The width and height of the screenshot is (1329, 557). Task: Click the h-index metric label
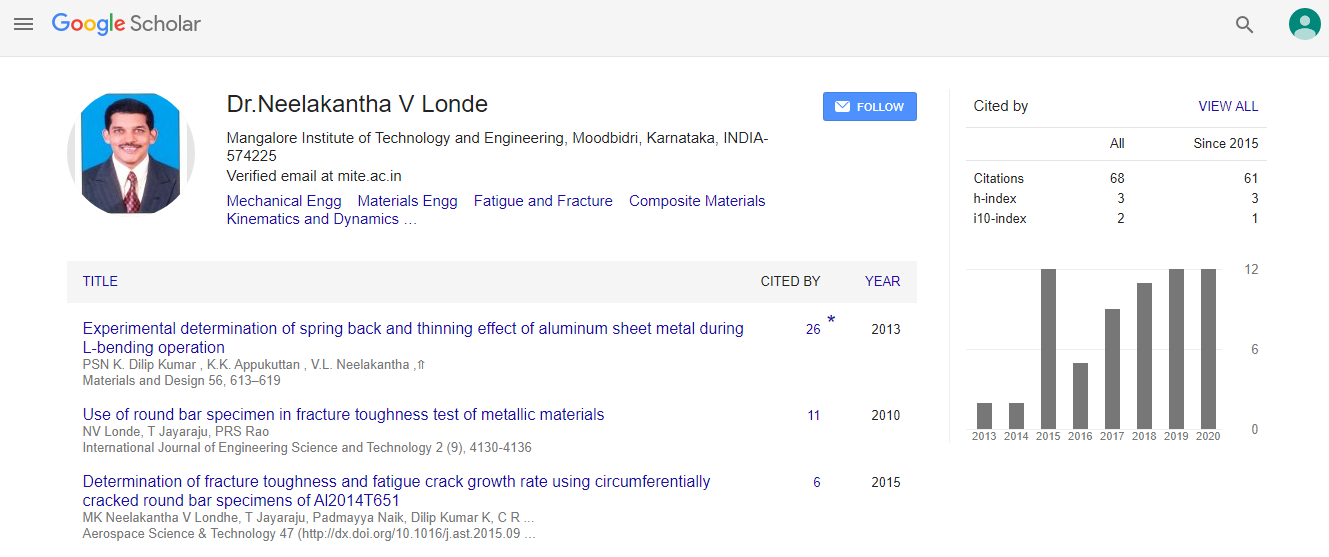[995, 198]
